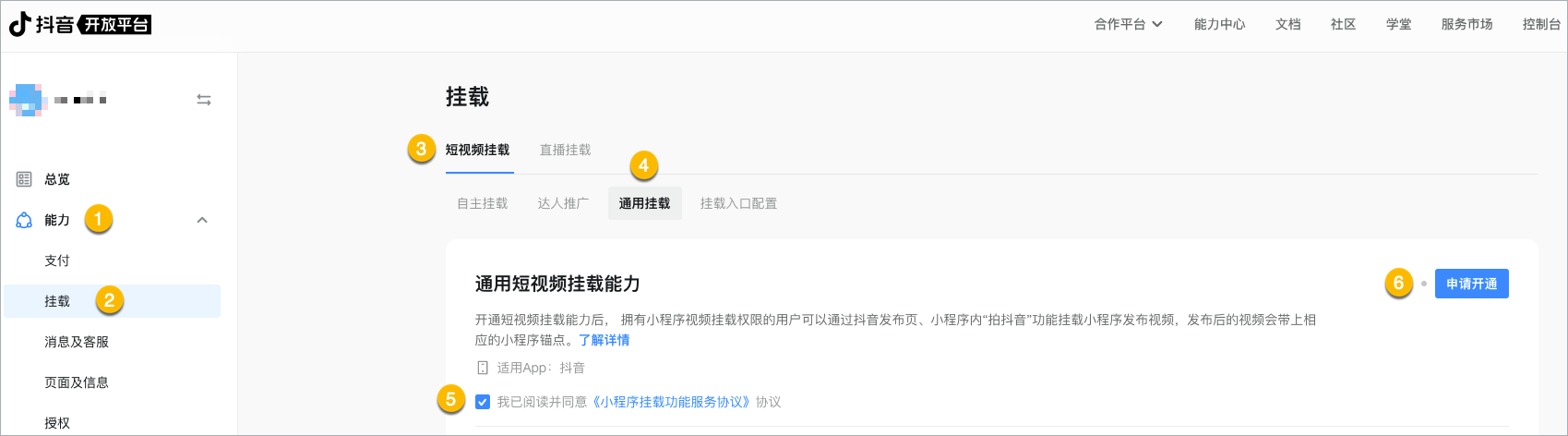Select the 自主挂载 sub-tab
Screen dimensions: 1568x436
click(x=483, y=203)
